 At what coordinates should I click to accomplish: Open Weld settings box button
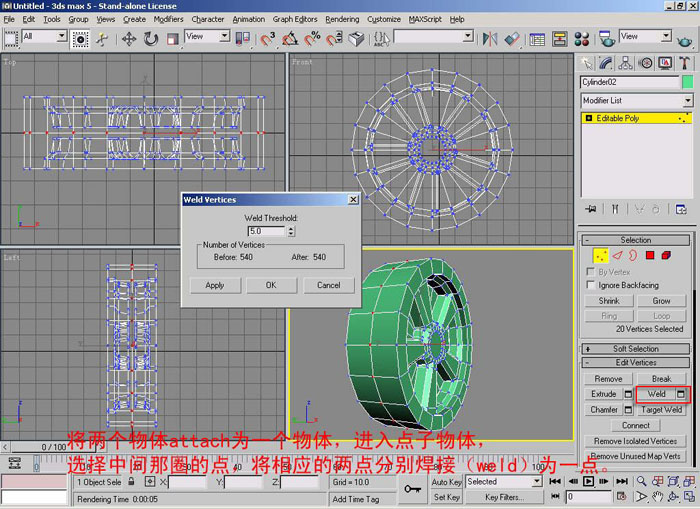coord(681,394)
